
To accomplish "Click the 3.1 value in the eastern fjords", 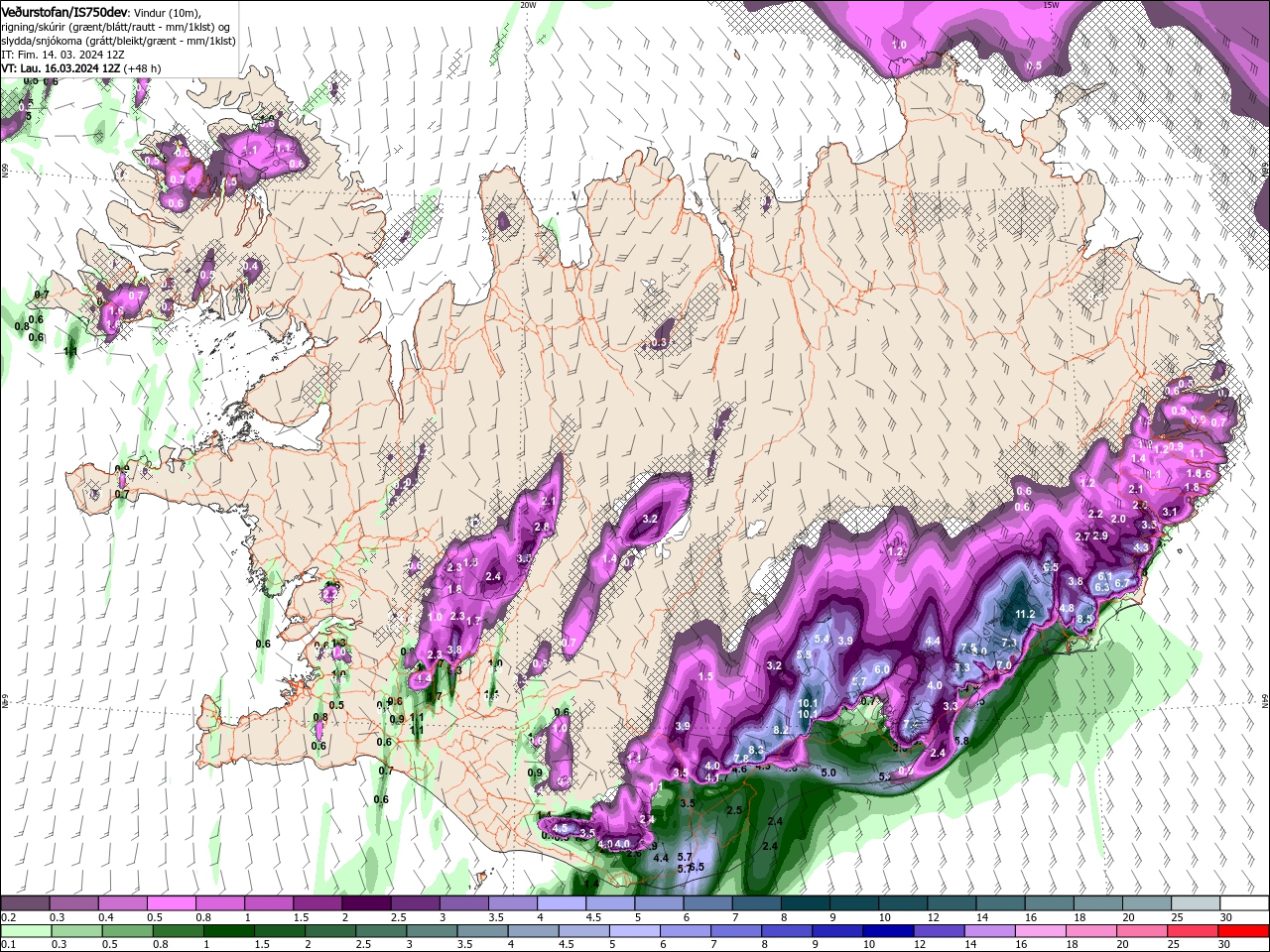I will coord(1170,513).
